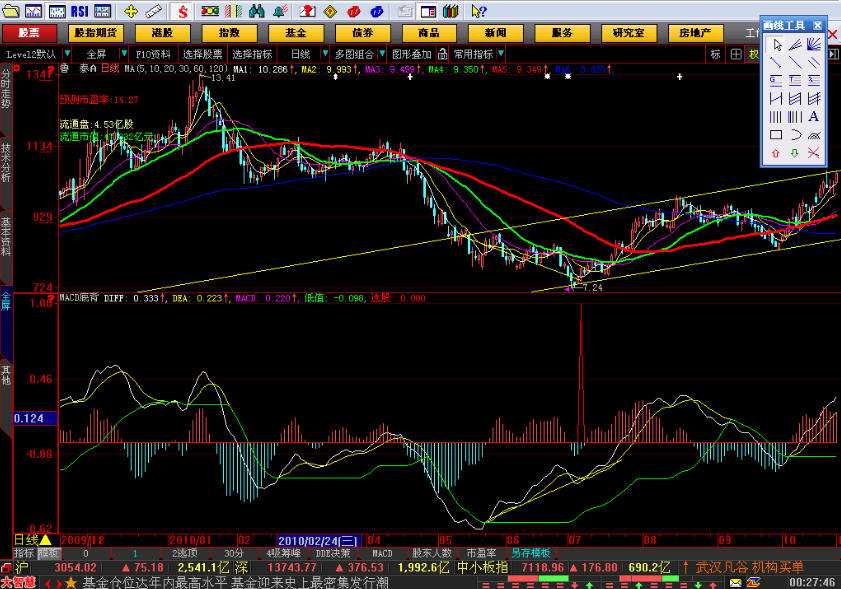Select the rectangle drawing tool
841x589 pixels.
[x=776, y=135]
